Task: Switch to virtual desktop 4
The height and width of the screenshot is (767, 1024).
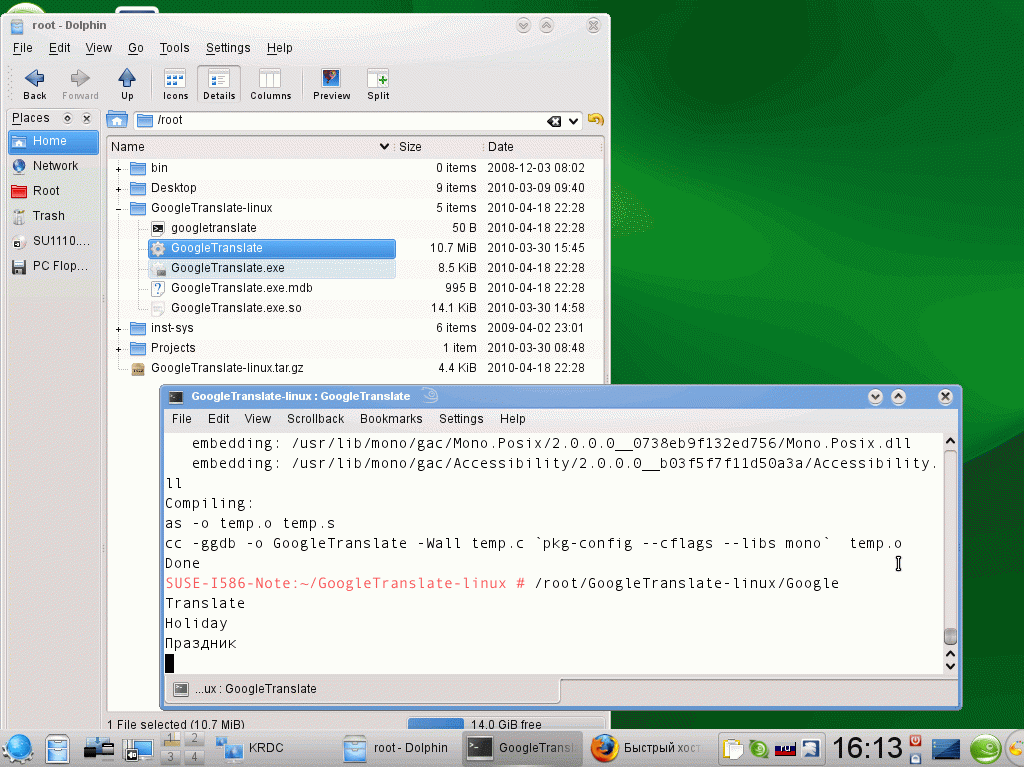Action: [194, 757]
